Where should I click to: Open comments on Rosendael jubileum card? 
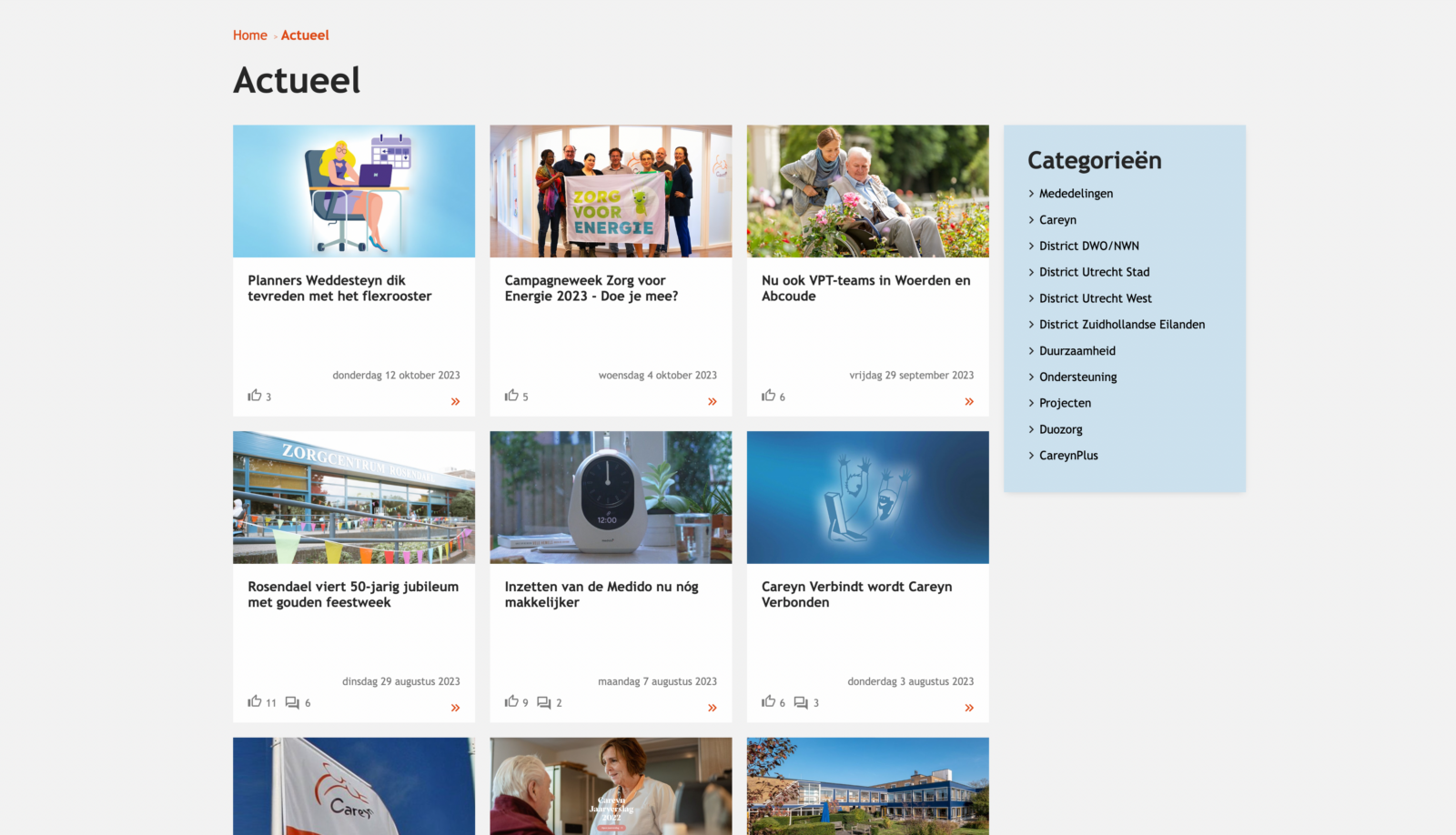pos(292,702)
